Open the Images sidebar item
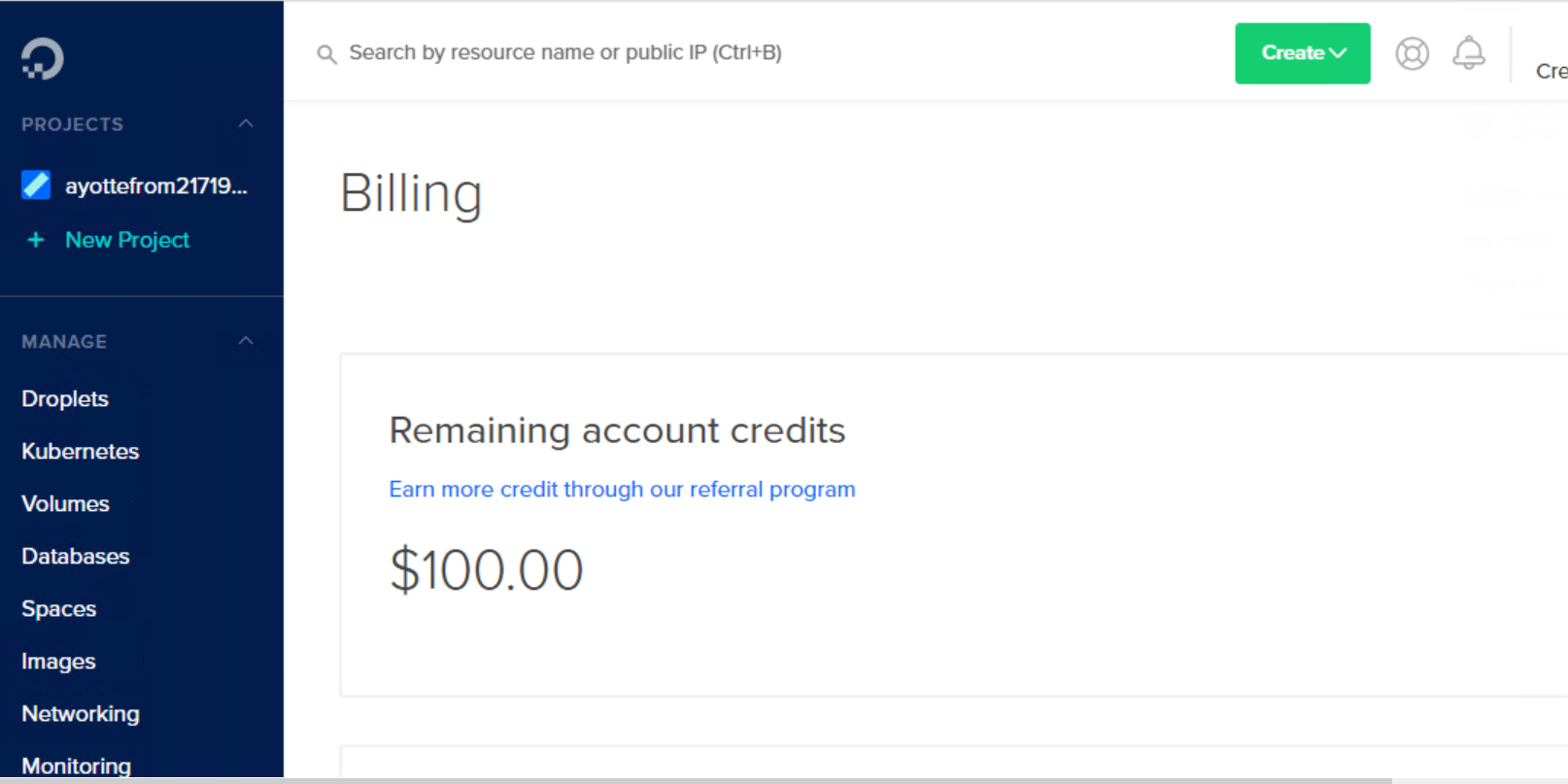Viewport: 1568px width, 784px height. click(x=59, y=662)
